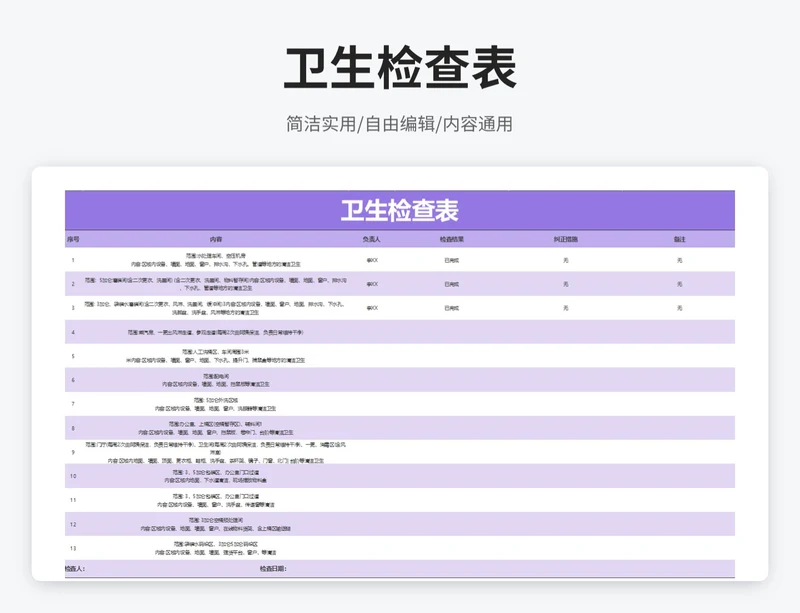Click the subtitle 简洁实用/自由编辑/内容通用

[399, 124]
